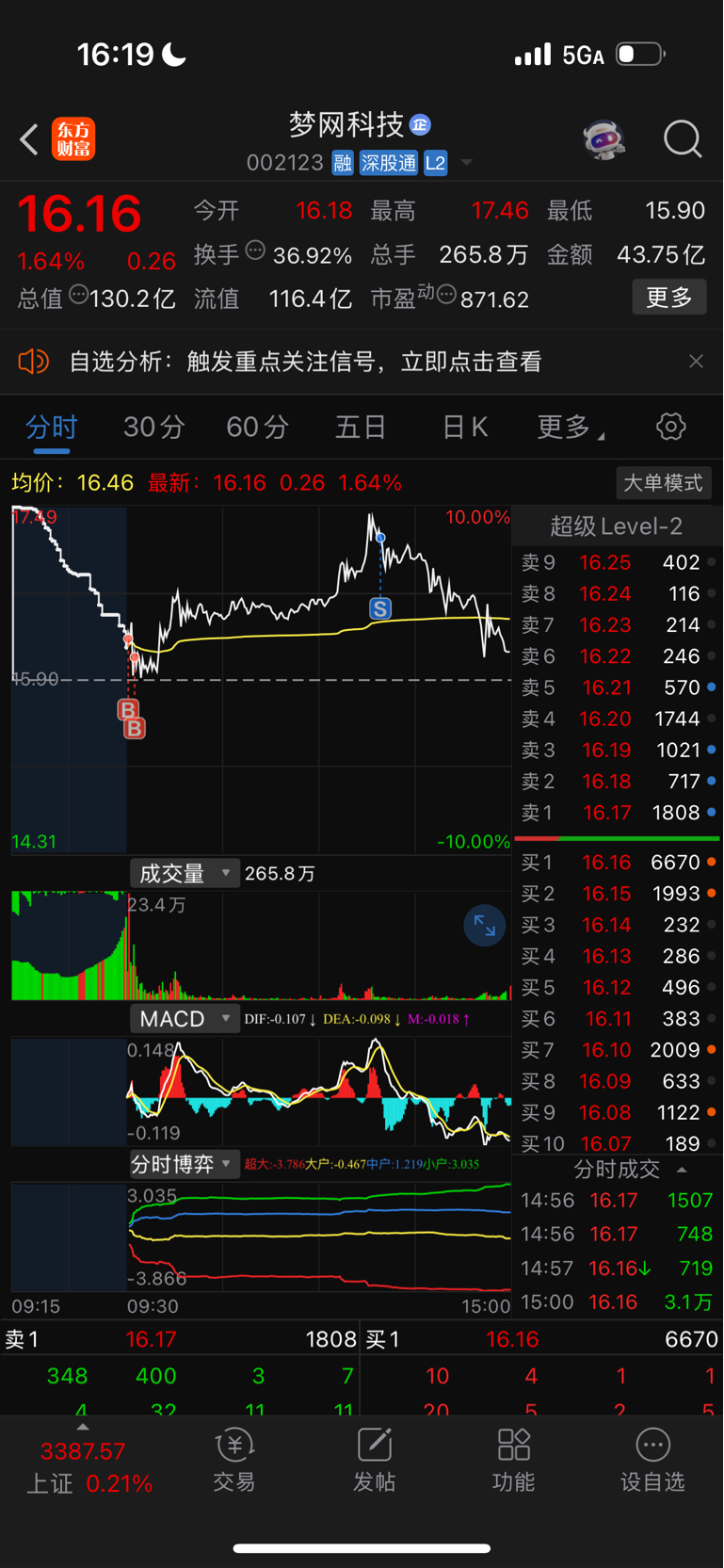
Task: Select 卖5 order row 16.21
Action: click(618, 687)
